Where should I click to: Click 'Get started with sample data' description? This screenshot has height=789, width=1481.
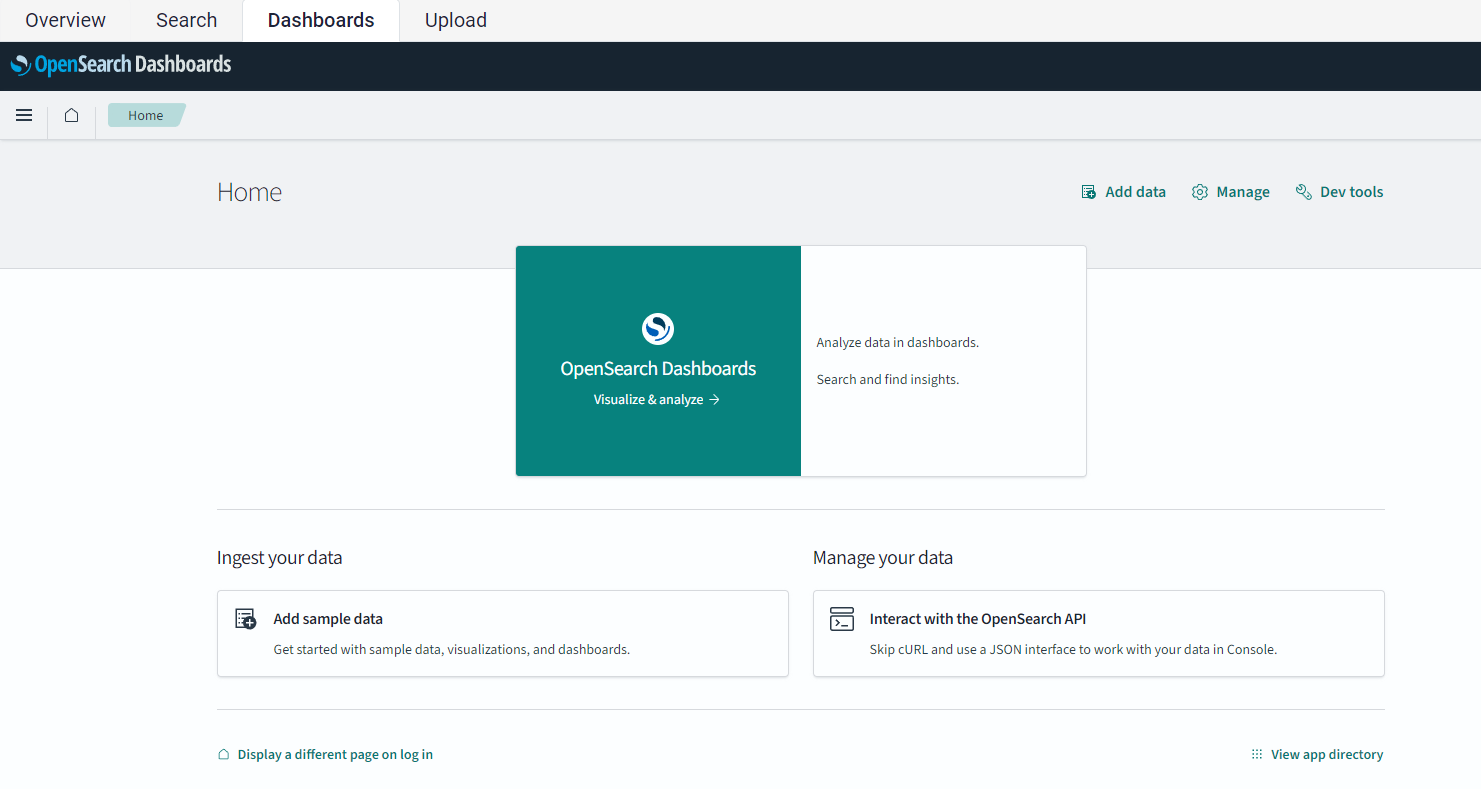(x=451, y=650)
